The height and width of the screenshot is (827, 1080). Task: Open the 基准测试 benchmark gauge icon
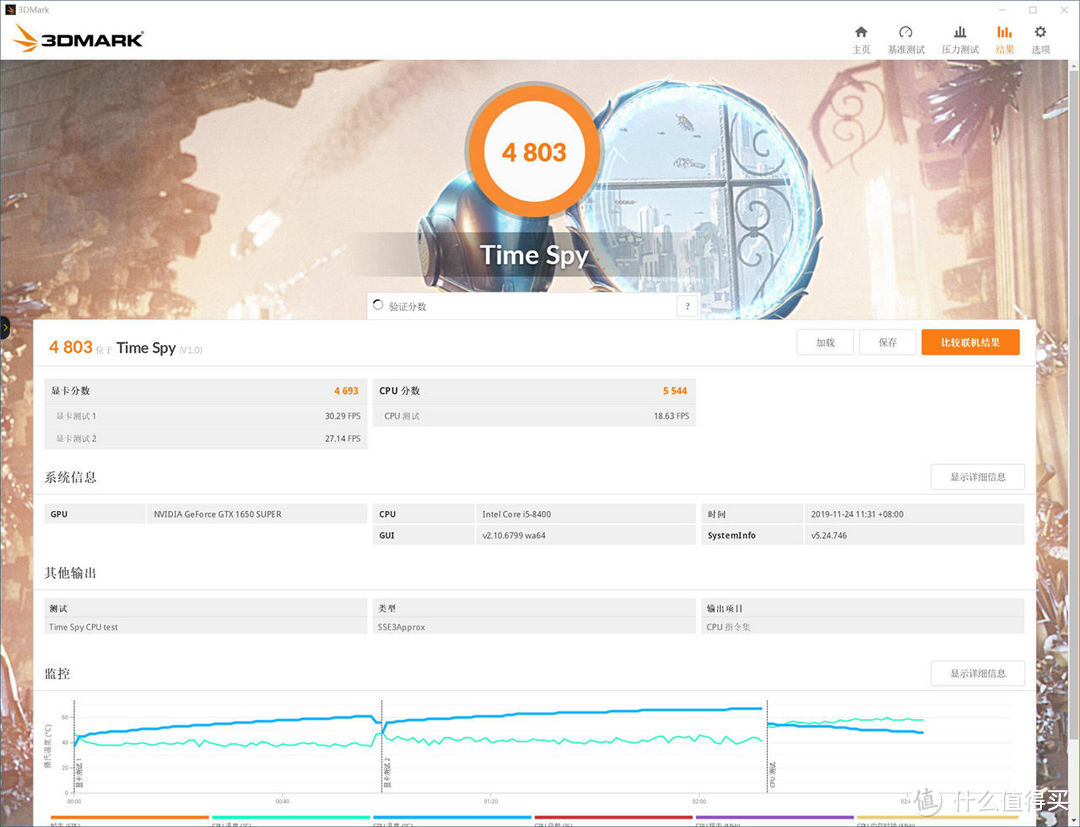(x=906, y=39)
